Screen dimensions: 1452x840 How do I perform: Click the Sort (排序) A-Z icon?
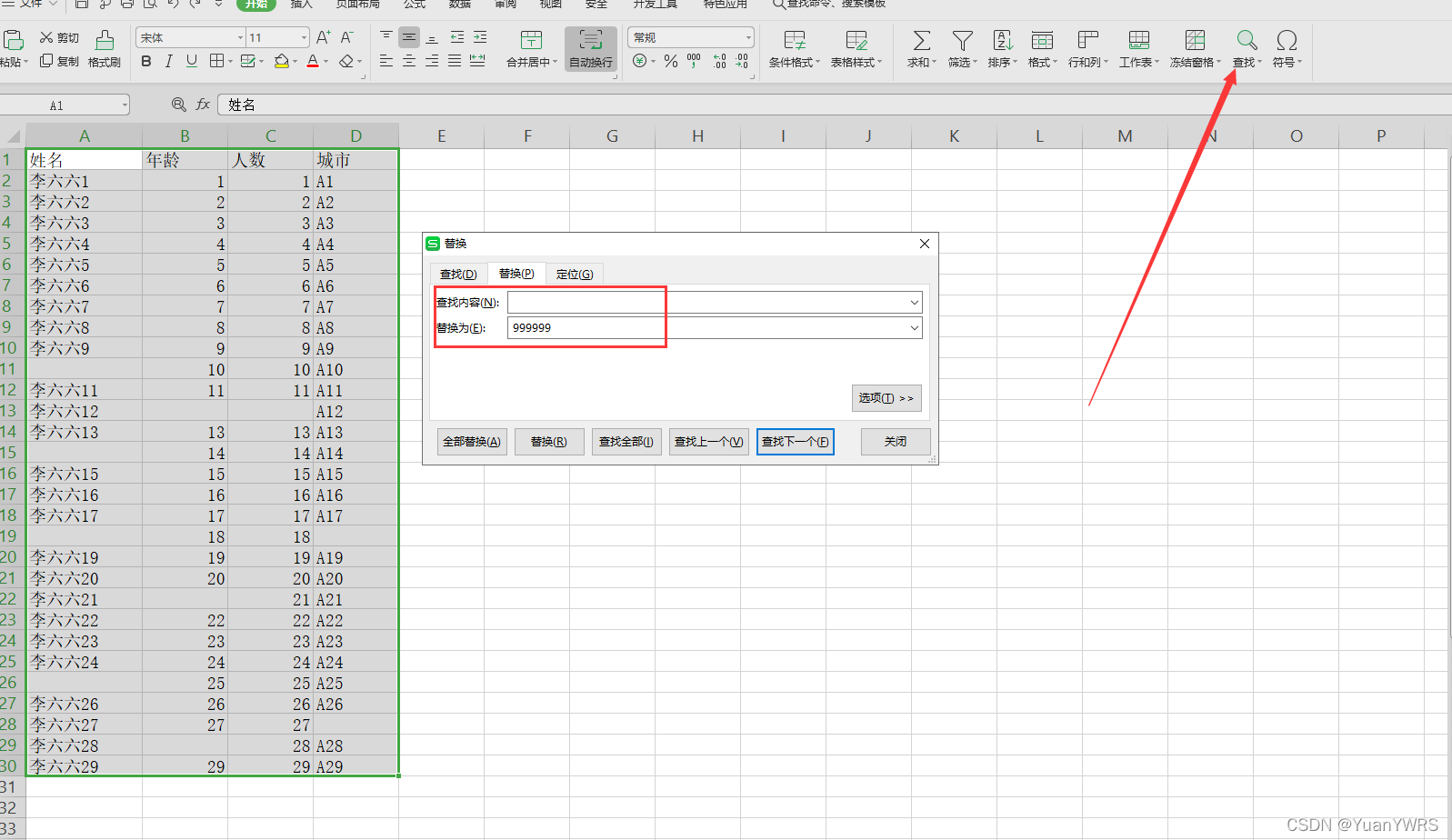(1002, 40)
